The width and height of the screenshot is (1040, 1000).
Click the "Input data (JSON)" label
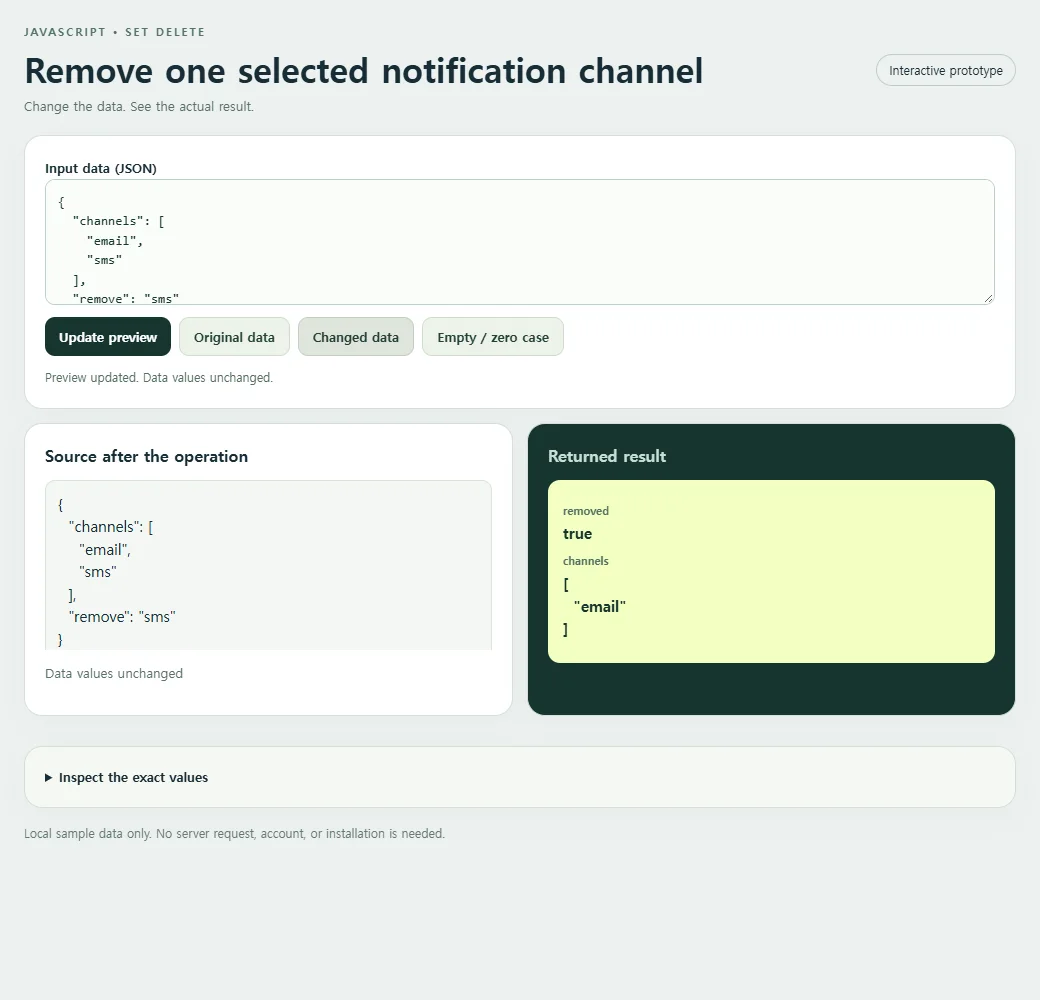click(x=101, y=168)
